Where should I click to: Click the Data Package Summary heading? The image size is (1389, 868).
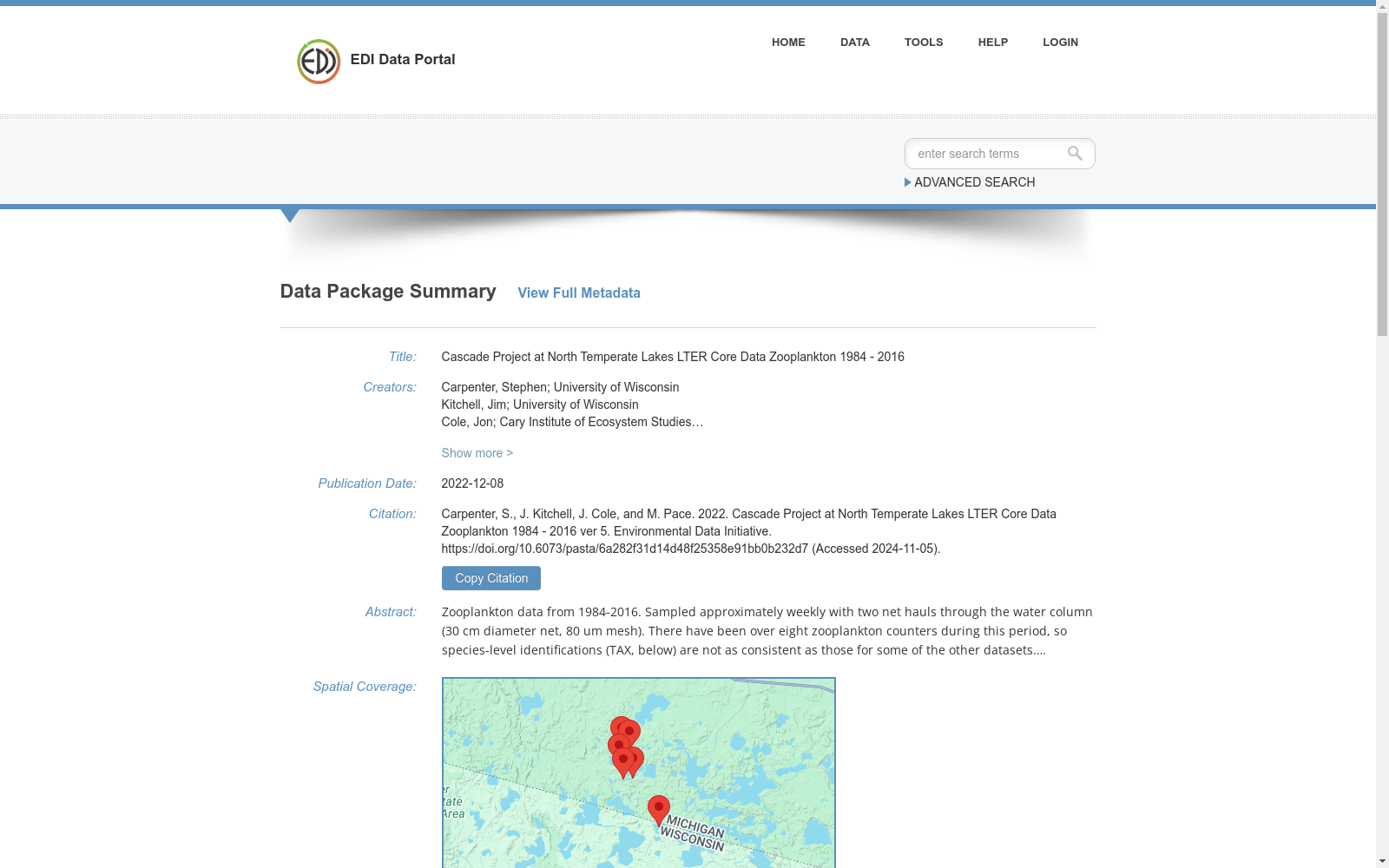coord(388,292)
